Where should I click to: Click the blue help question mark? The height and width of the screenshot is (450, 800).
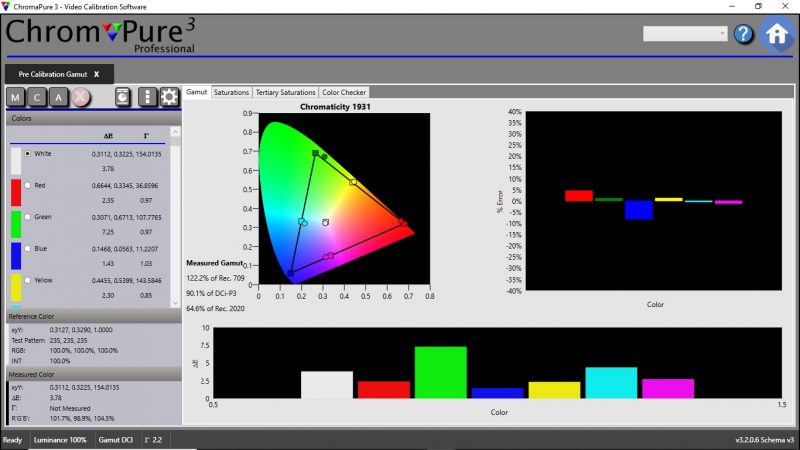coord(743,34)
